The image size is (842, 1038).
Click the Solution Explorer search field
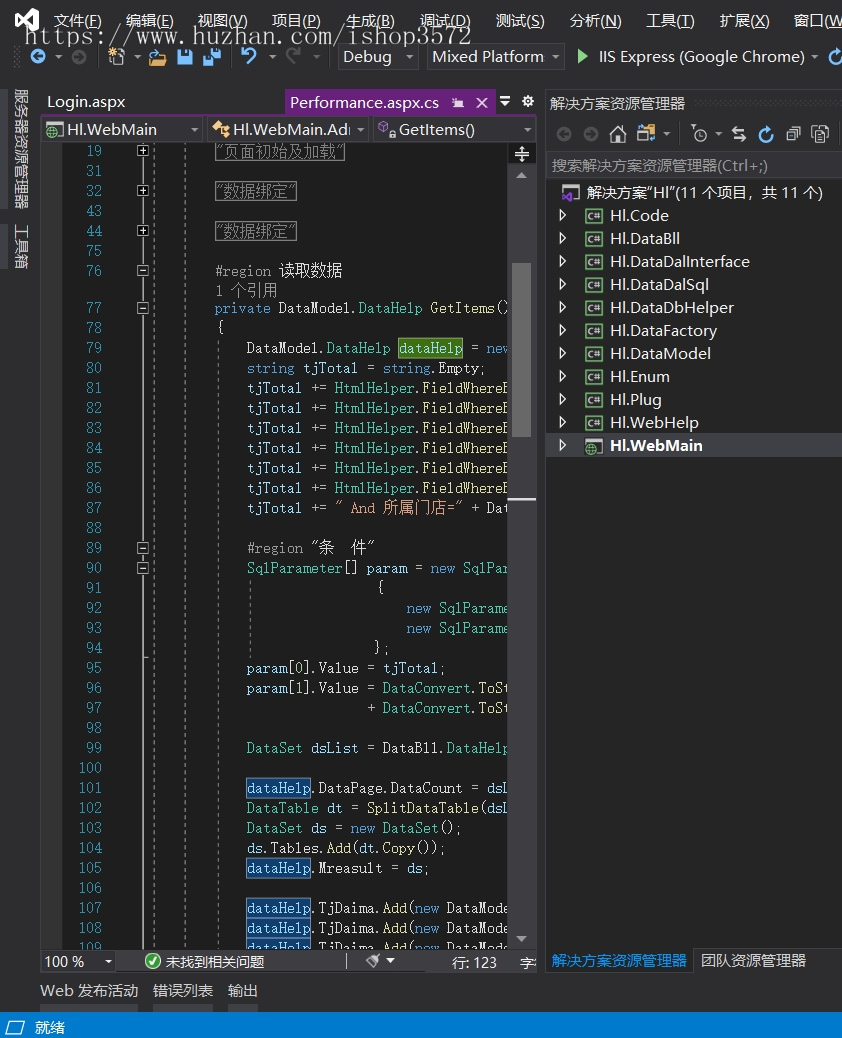[694, 165]
